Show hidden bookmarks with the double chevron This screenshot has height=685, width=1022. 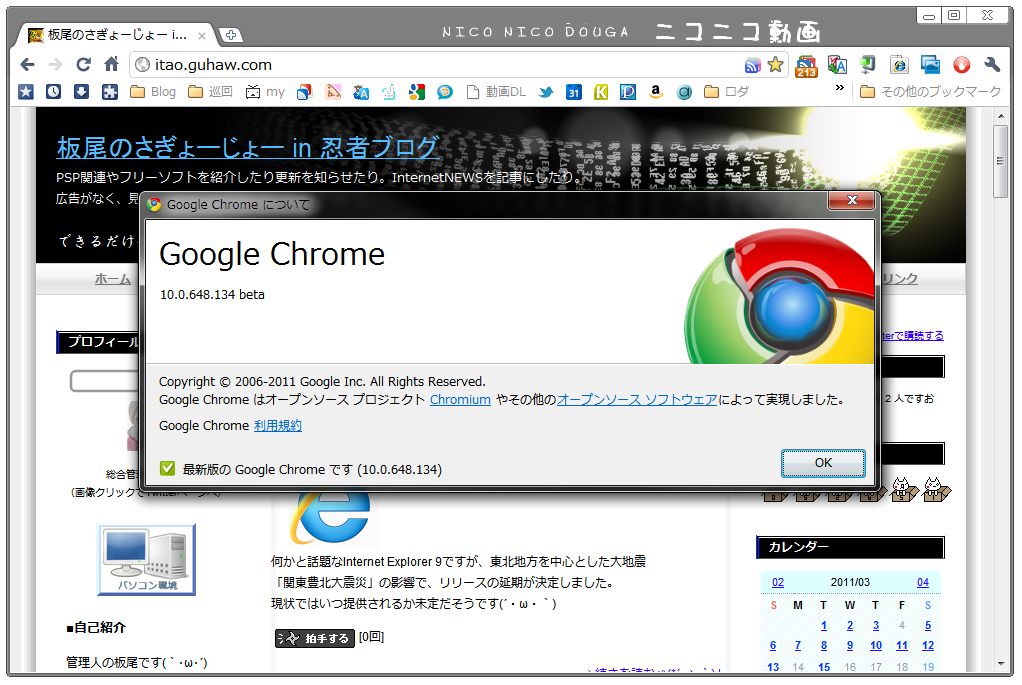(x=840, y=88)
